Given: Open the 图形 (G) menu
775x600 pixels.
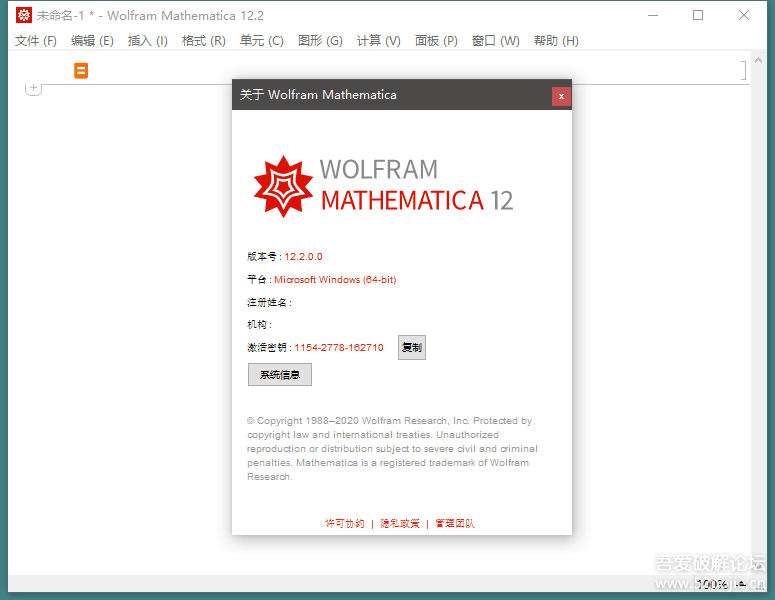Looking at the screenshot, I should tap(320, 41).
